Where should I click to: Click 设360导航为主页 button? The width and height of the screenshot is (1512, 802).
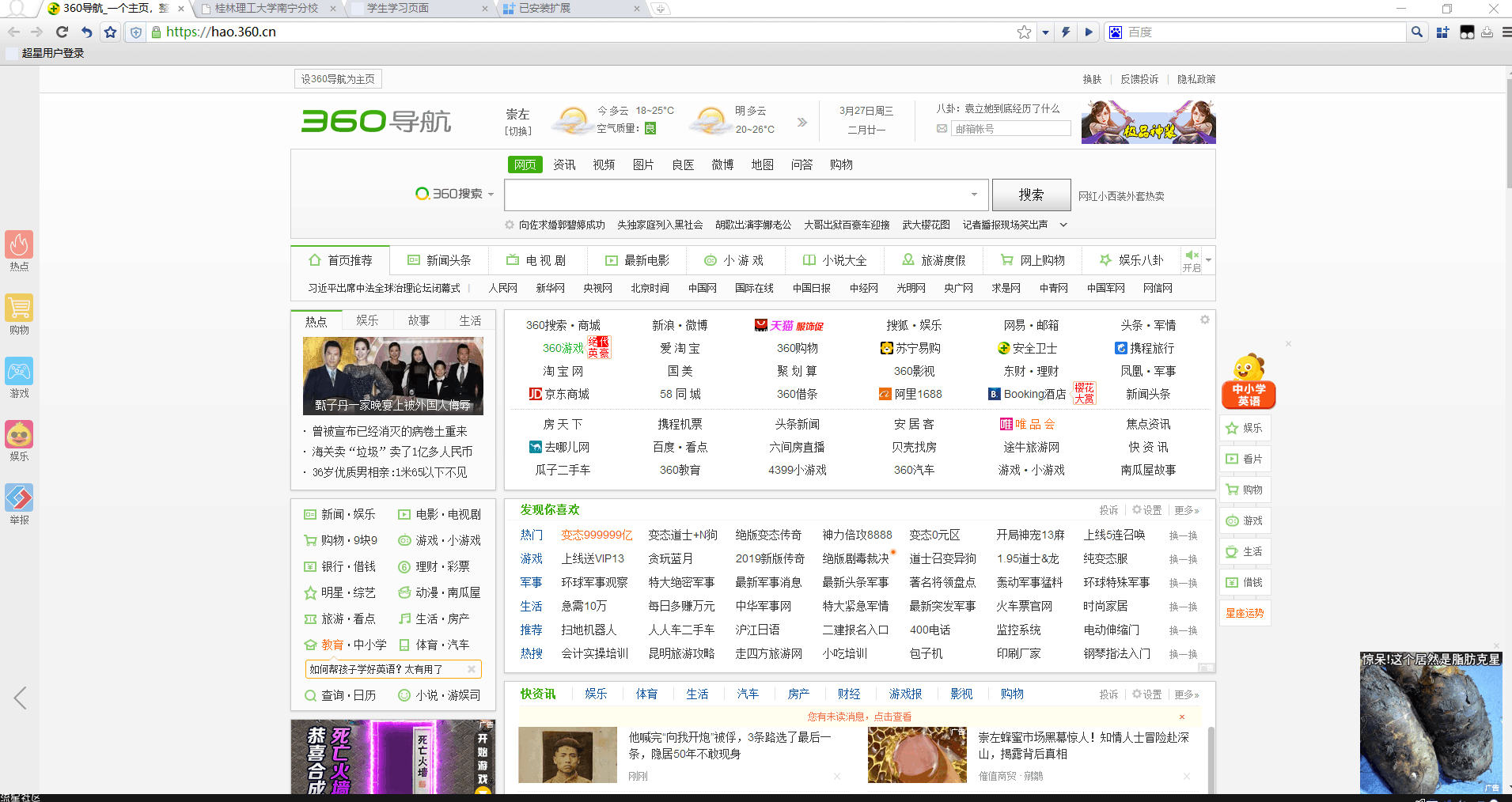(338, 79)
